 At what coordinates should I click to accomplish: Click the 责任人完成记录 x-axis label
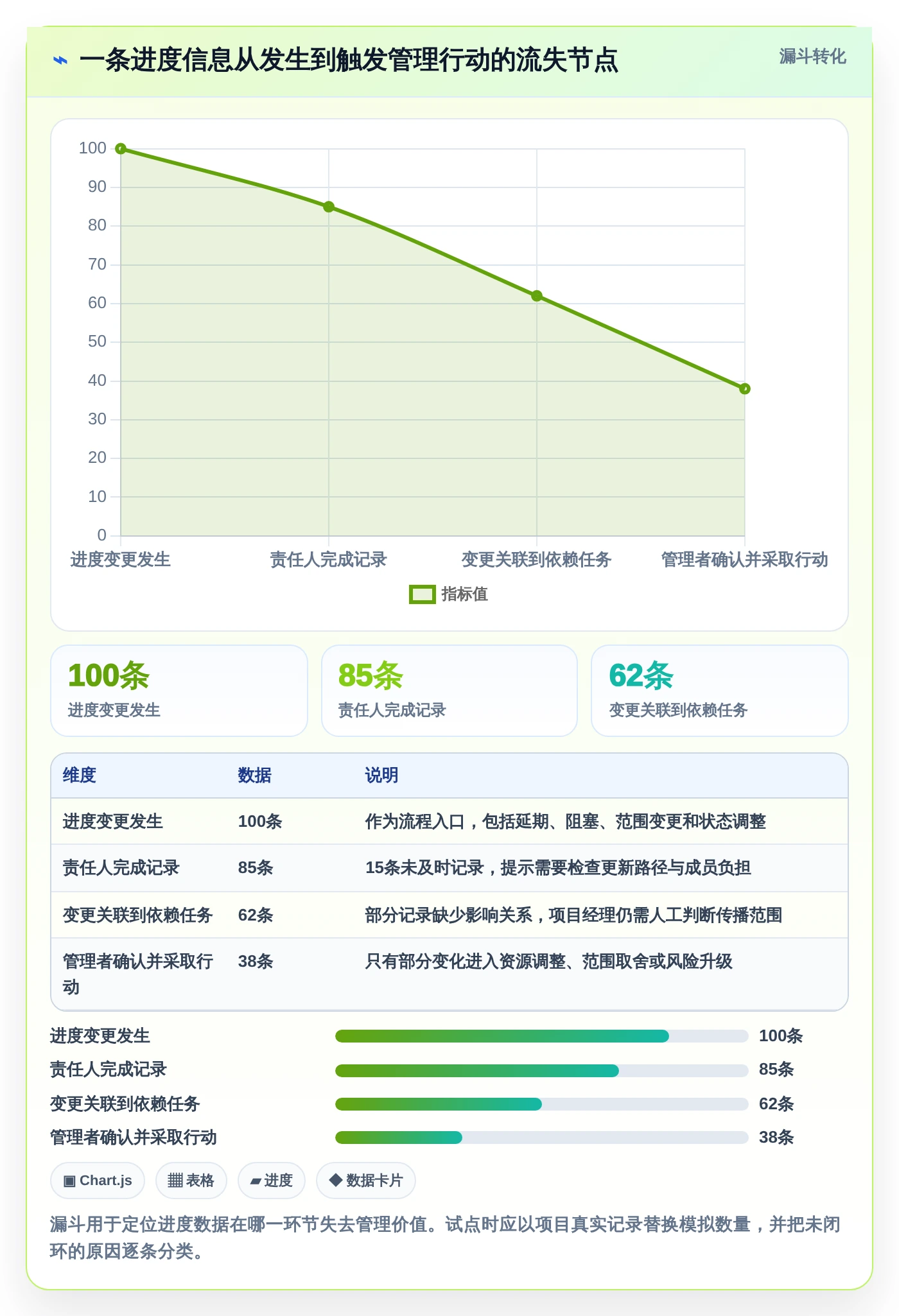[x=328, y=560]
